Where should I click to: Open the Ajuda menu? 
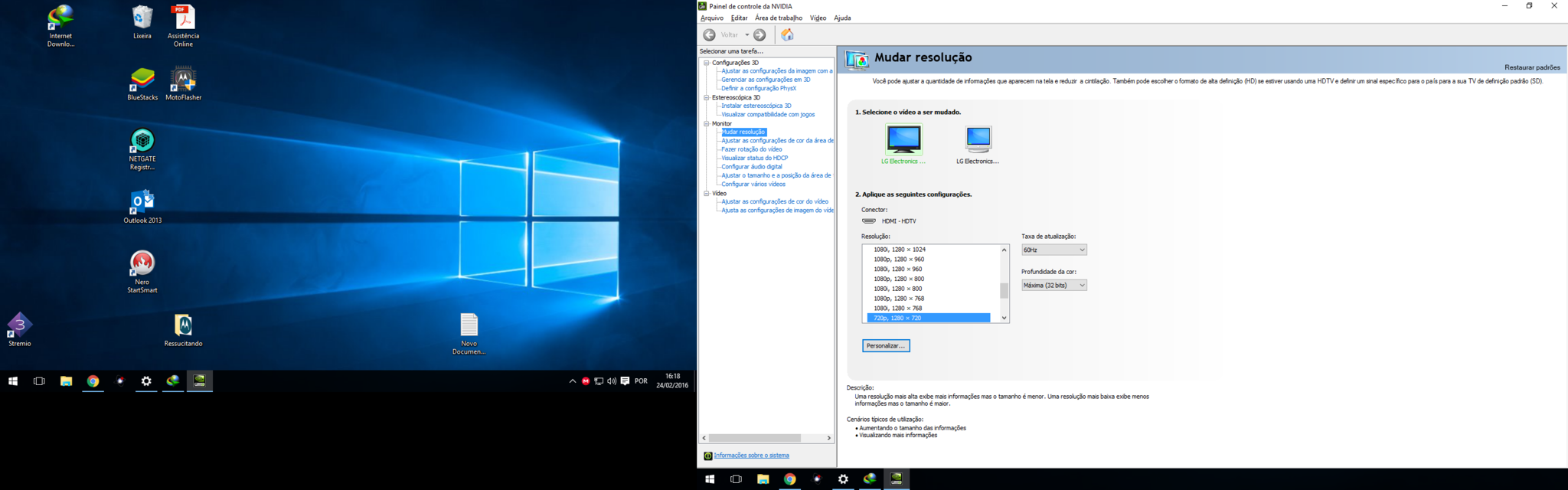[842, 18]
